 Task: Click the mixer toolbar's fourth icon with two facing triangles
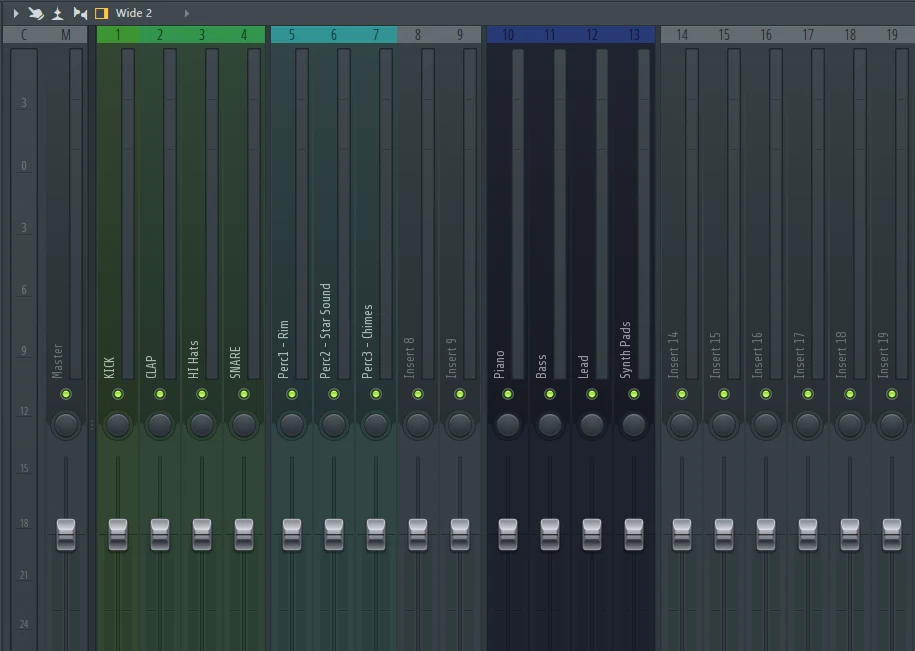(x=80, y=13)
